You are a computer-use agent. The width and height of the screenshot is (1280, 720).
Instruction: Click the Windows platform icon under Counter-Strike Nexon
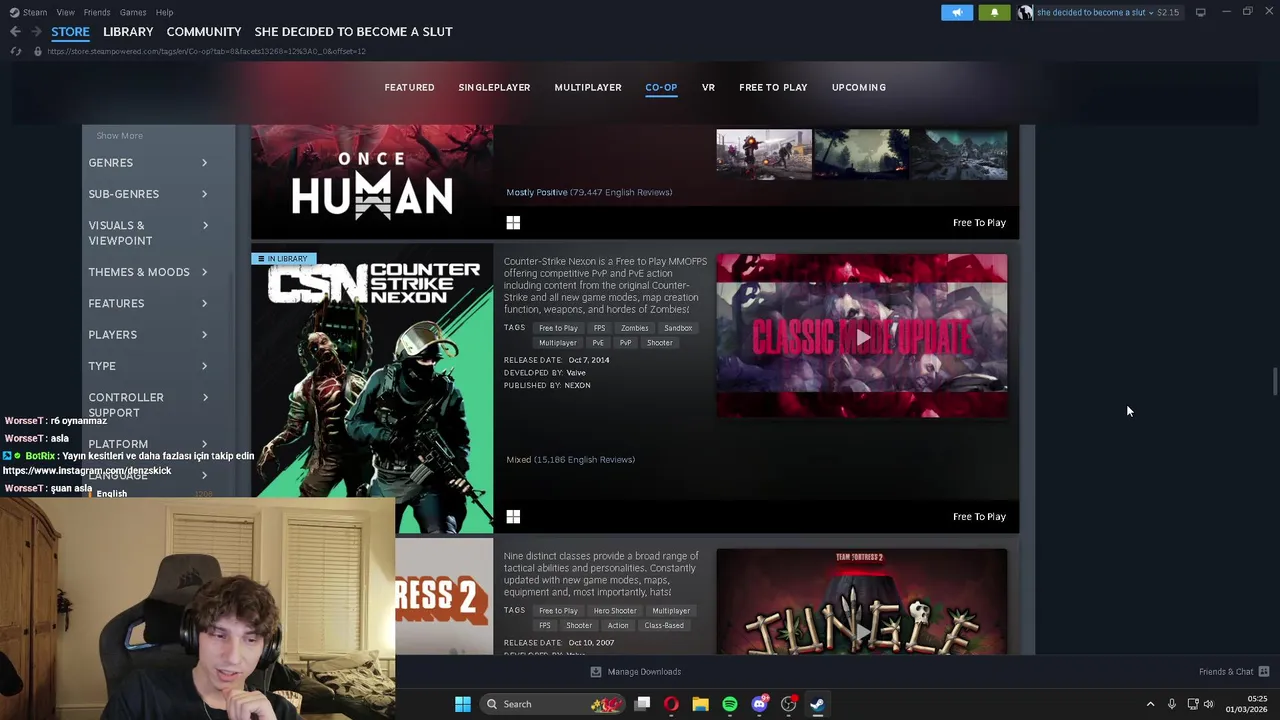[x=513, y=517]
